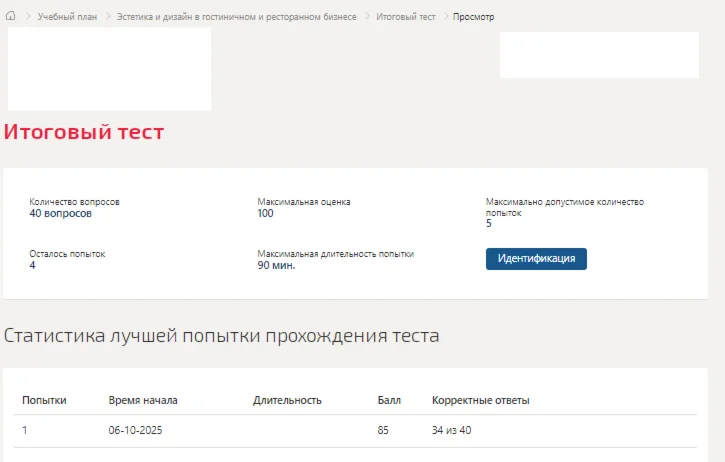Click the score value 85
The image size is (725, 462).
(x=385, y=430)
